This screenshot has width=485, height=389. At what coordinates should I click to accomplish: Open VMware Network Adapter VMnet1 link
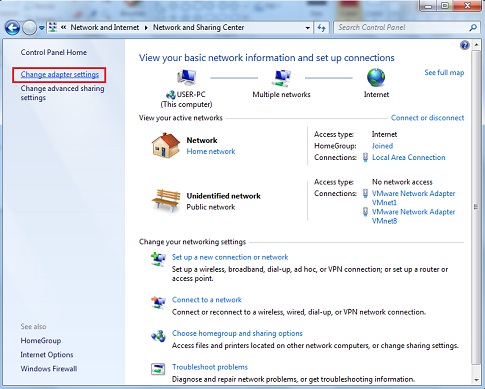click(x=413, y=198)
